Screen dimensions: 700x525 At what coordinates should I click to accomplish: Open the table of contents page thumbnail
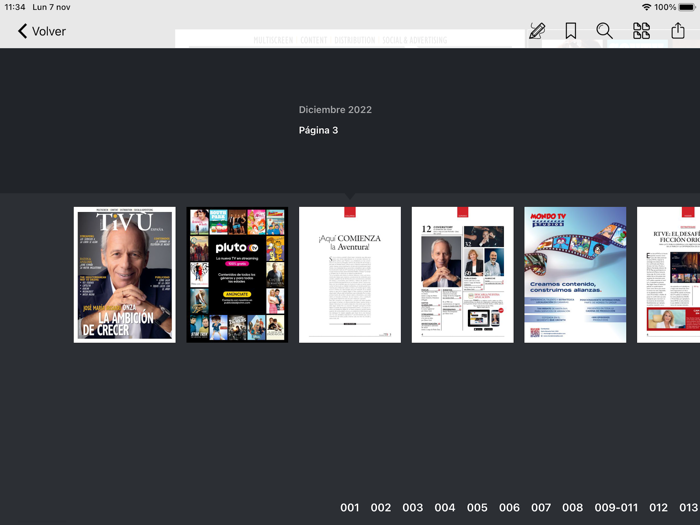point(462,275)
